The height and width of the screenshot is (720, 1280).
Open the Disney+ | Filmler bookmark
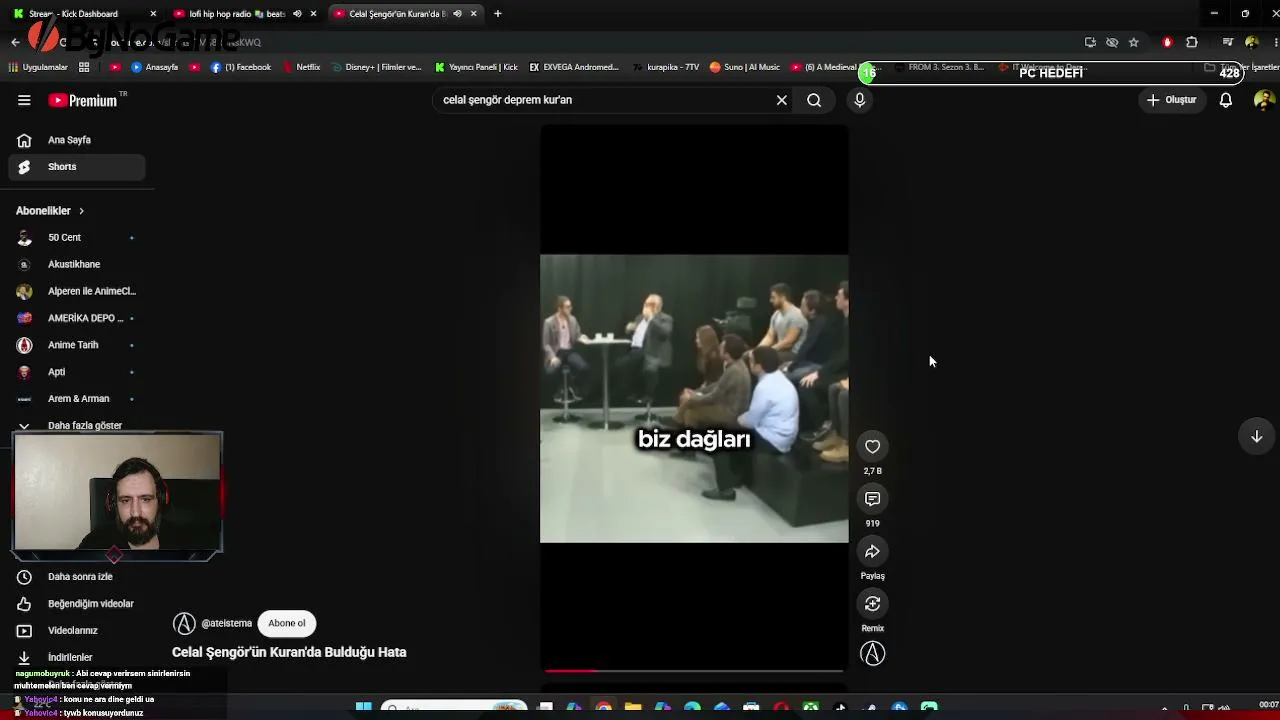[x=376, y=67]
